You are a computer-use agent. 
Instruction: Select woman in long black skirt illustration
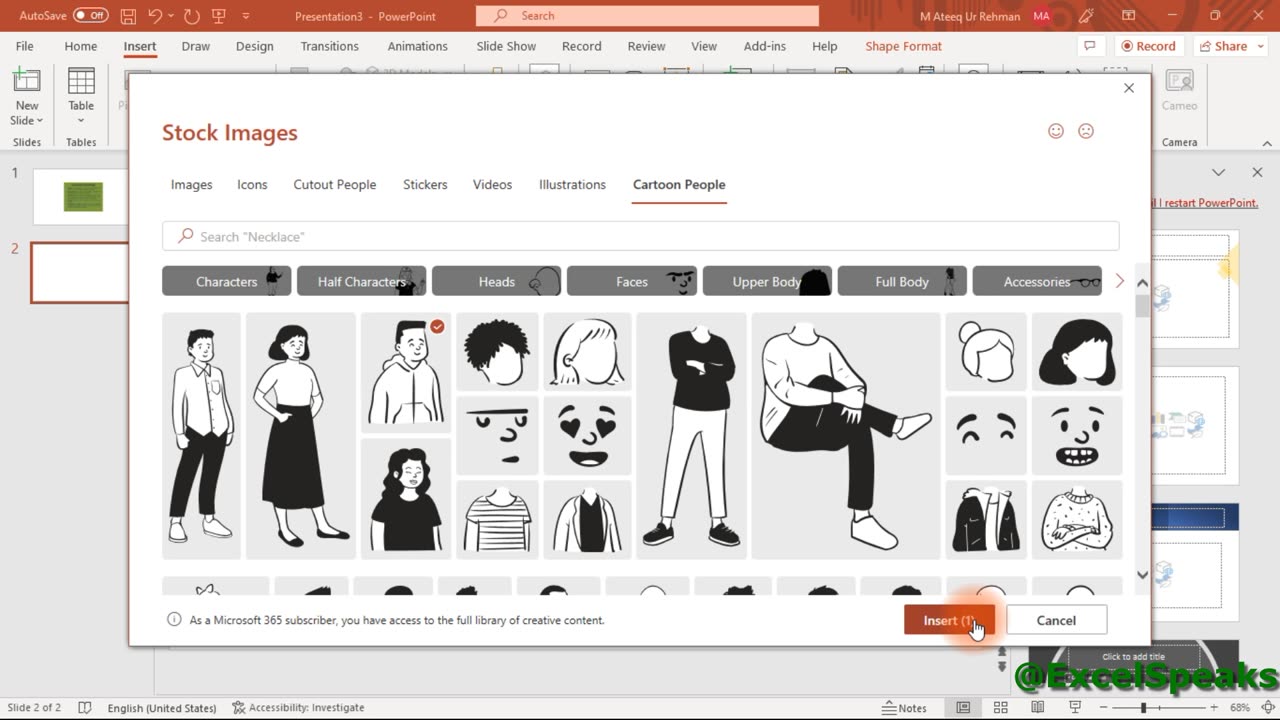301,436
